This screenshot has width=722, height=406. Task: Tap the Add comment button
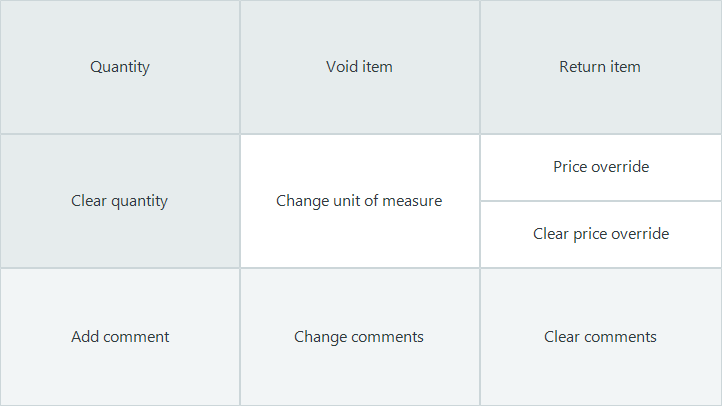pos(120,337)
